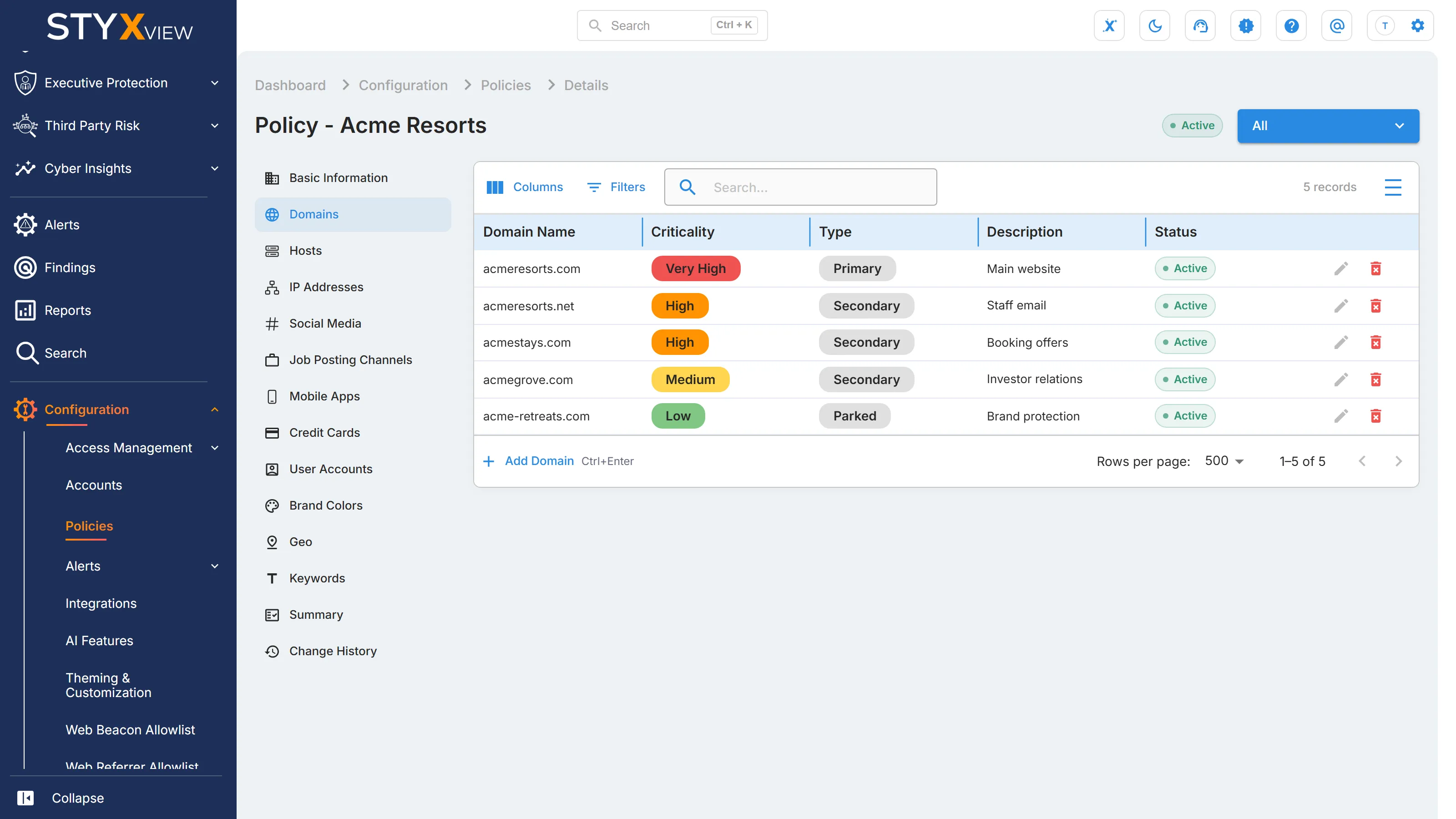
Task: Go to Dashboard breadcrumb
Action: [x=290, y=86]
